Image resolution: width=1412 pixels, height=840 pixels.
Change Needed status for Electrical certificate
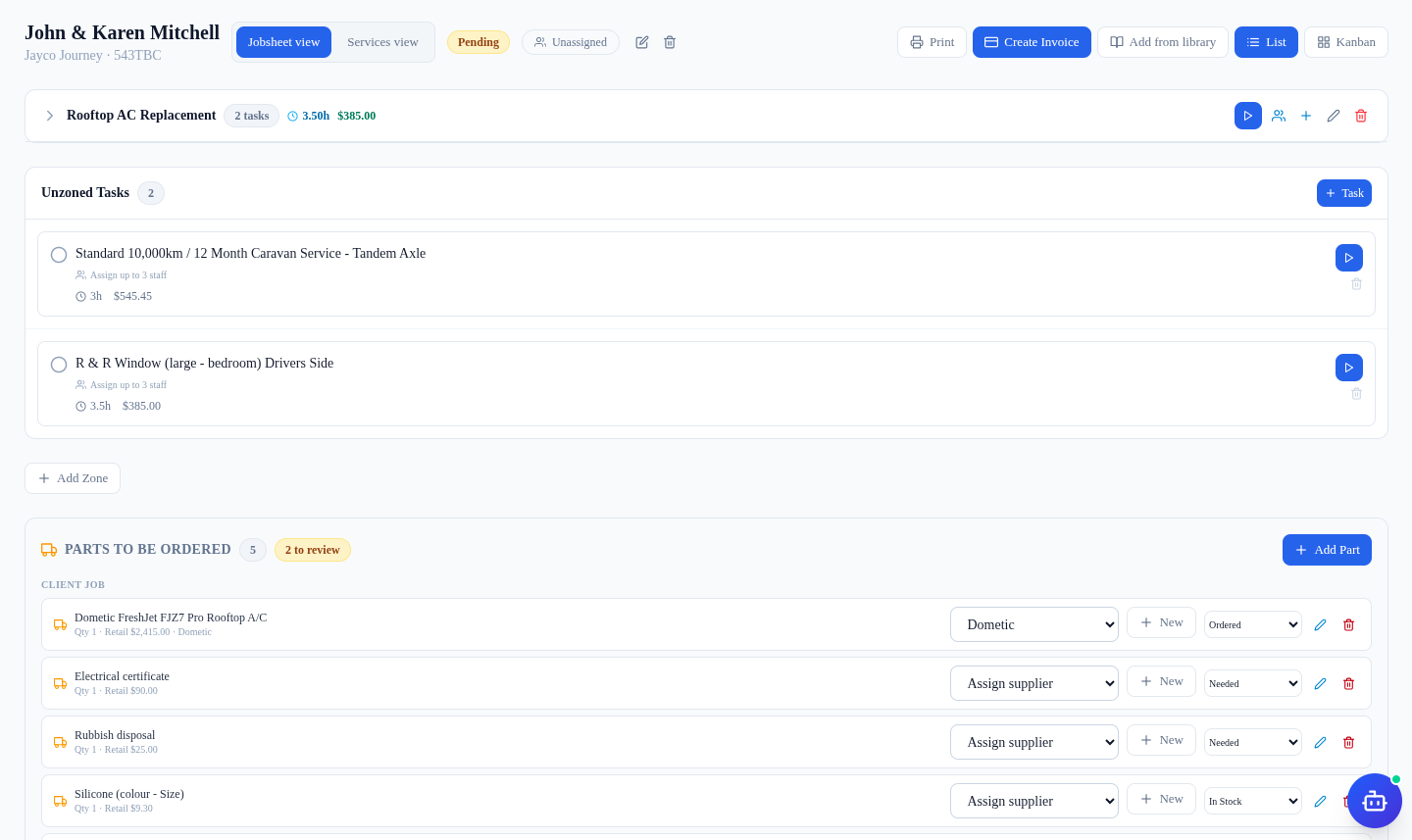click(x=1253, y=683)
